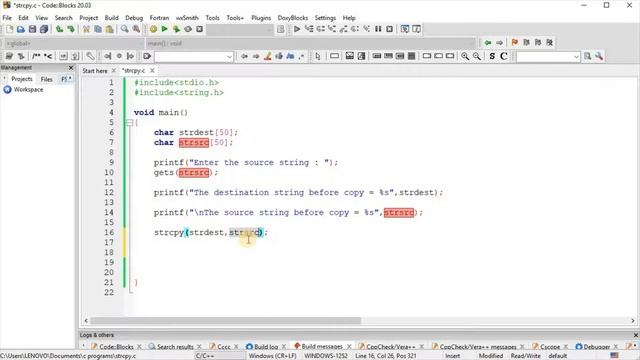Image resolution: width=640 pixels, height=360 pixels.
Task: Select the Workspace tree item
Action: click(28, 89)
